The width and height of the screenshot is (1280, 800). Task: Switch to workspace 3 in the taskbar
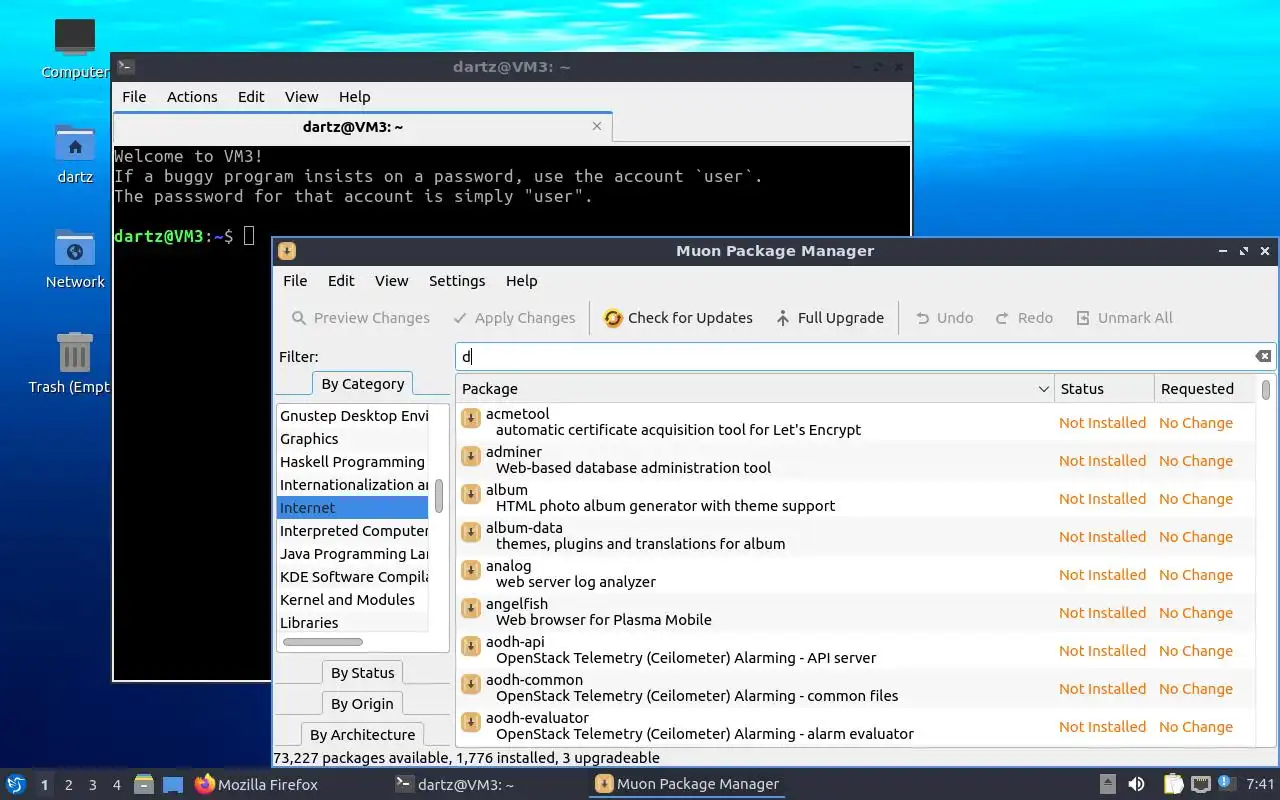(92, 785)
